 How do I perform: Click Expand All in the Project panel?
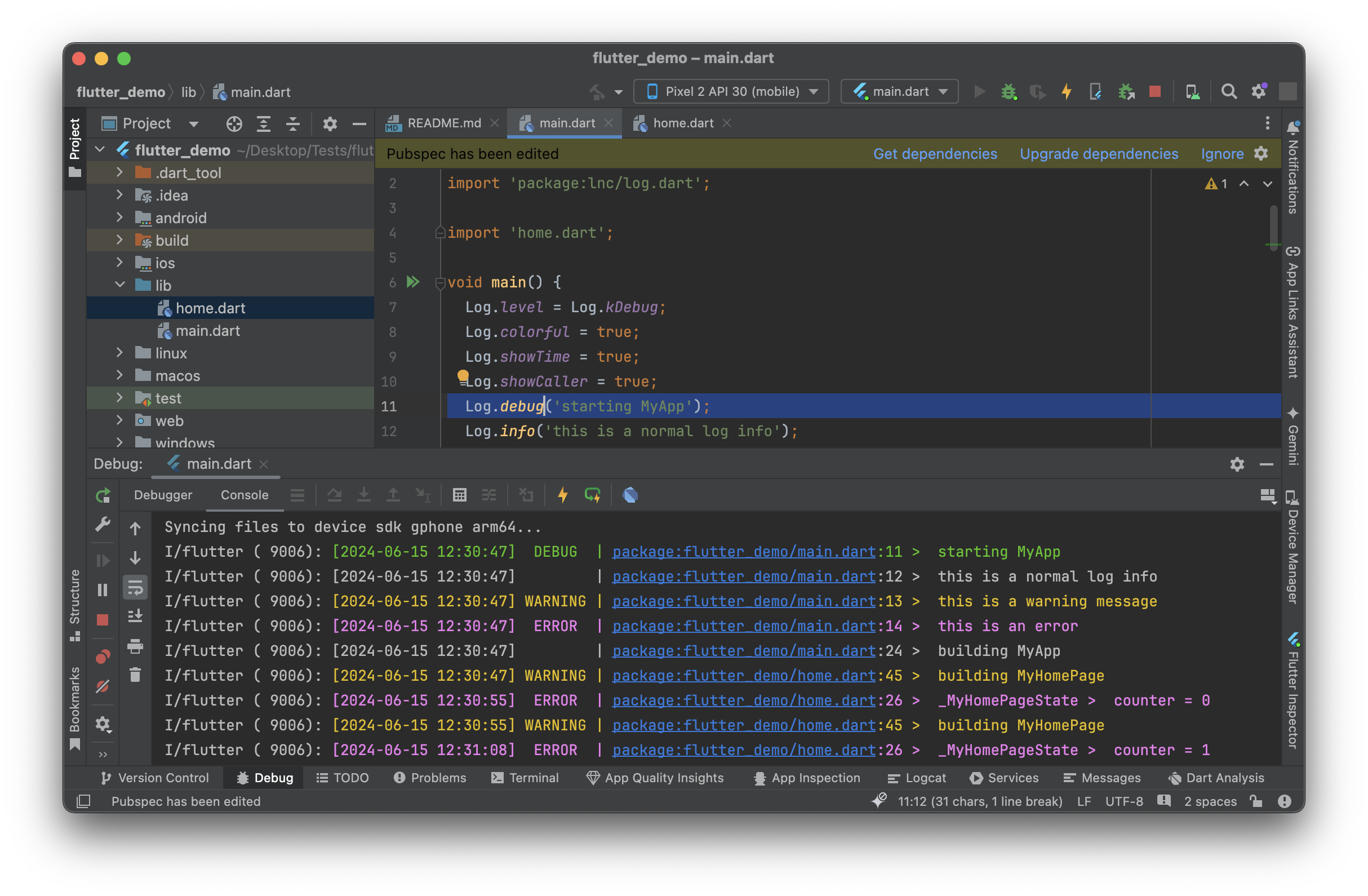point(264,123)
